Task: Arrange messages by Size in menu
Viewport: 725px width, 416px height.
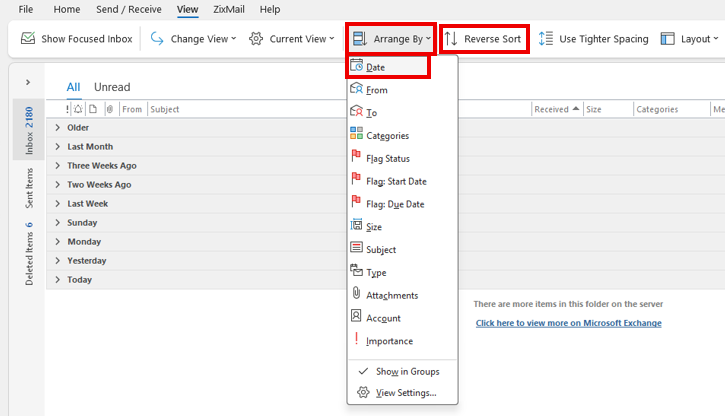Action: coord(402,227)
